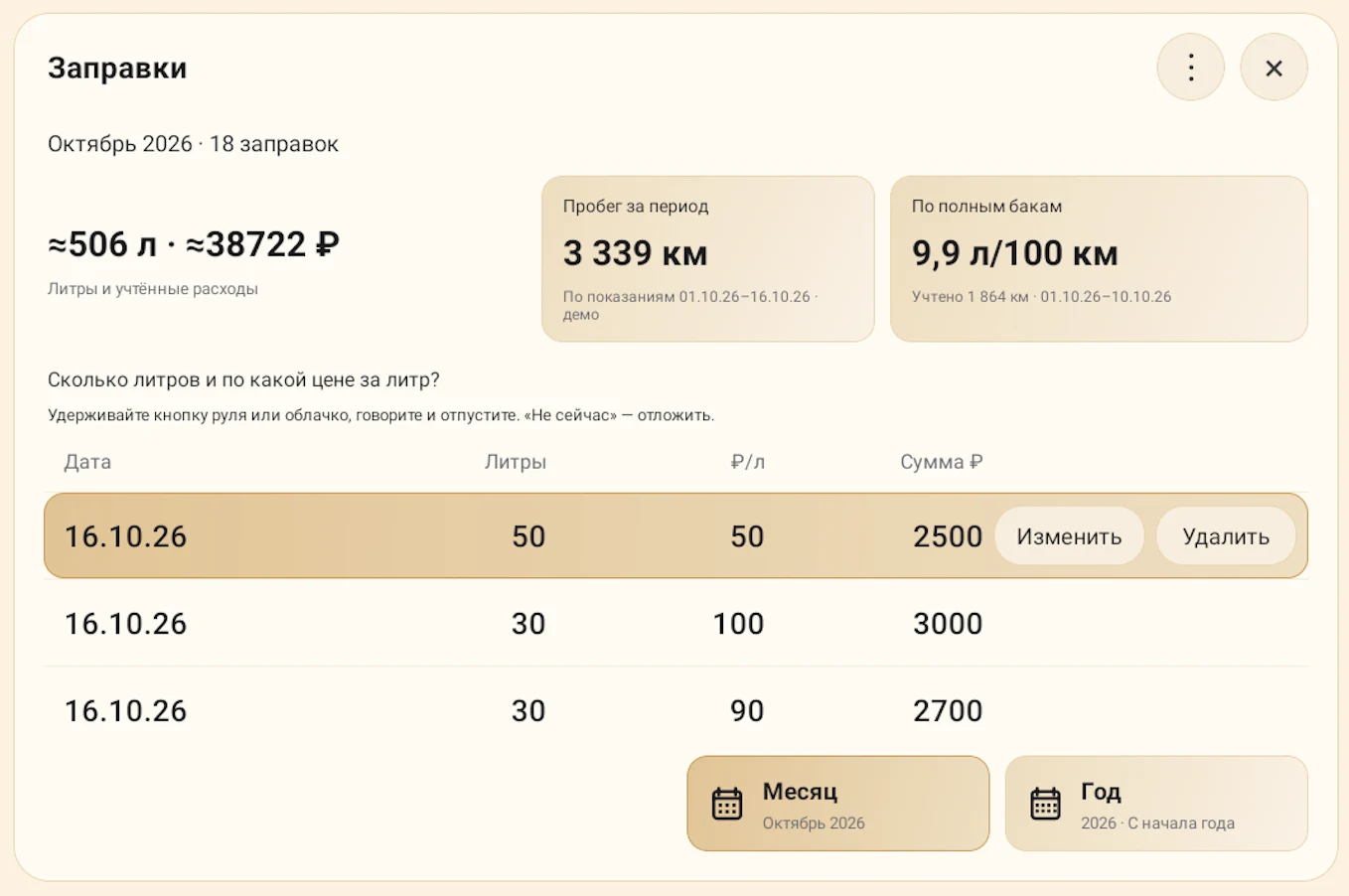Click Изменить on the selected refuel
Viewport: 1349px width, 896px height.
[1069, 536]
